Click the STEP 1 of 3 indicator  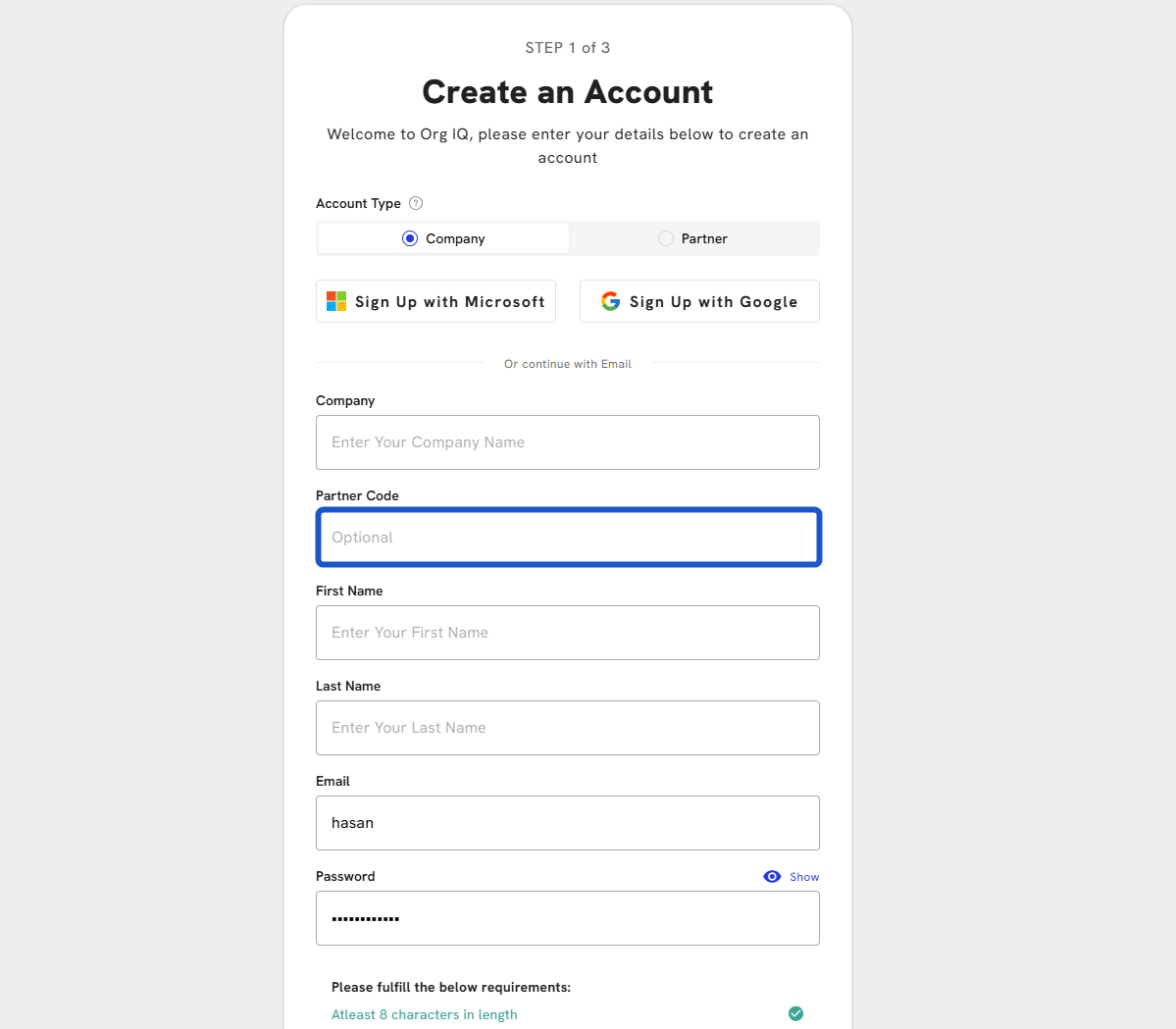click(x=567, y=48)
